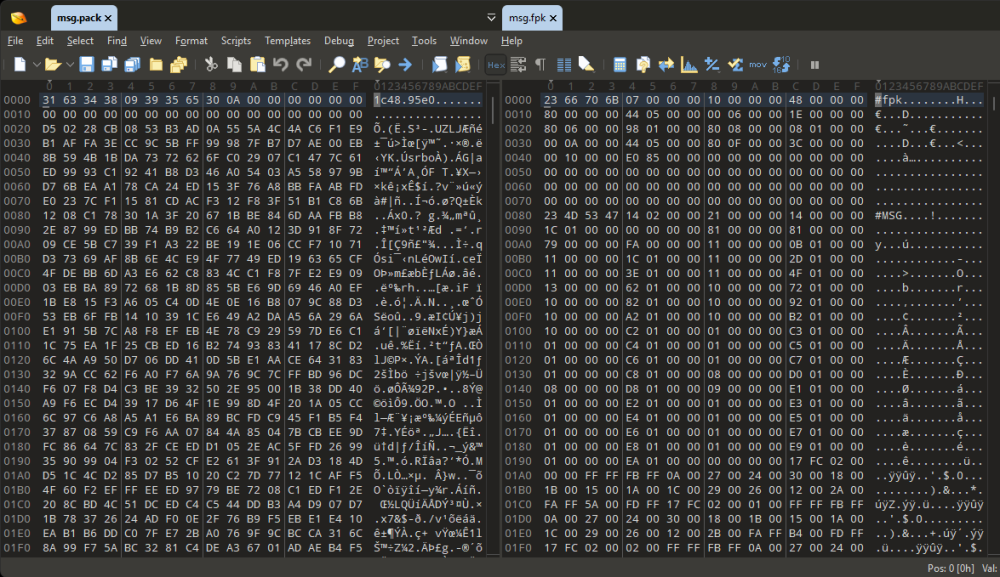Open the Scripts menu
Image resolution: width=1000 pixels, height=577 pixels.
(236, 40)
